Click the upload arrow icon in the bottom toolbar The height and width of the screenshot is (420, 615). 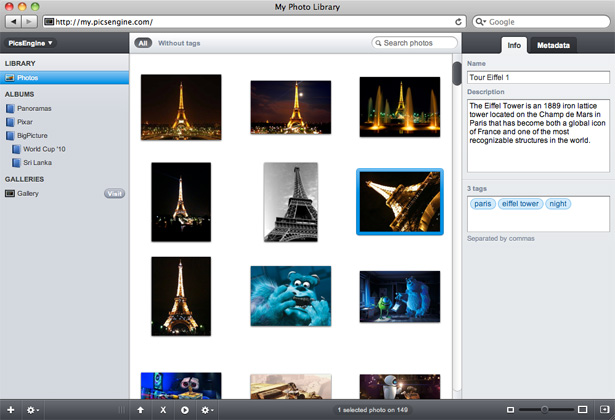pos(140,410)
